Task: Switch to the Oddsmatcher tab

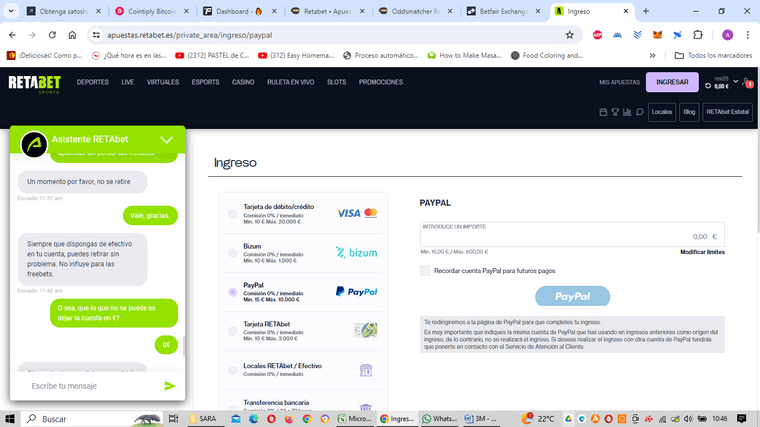Action: [416, 11]
